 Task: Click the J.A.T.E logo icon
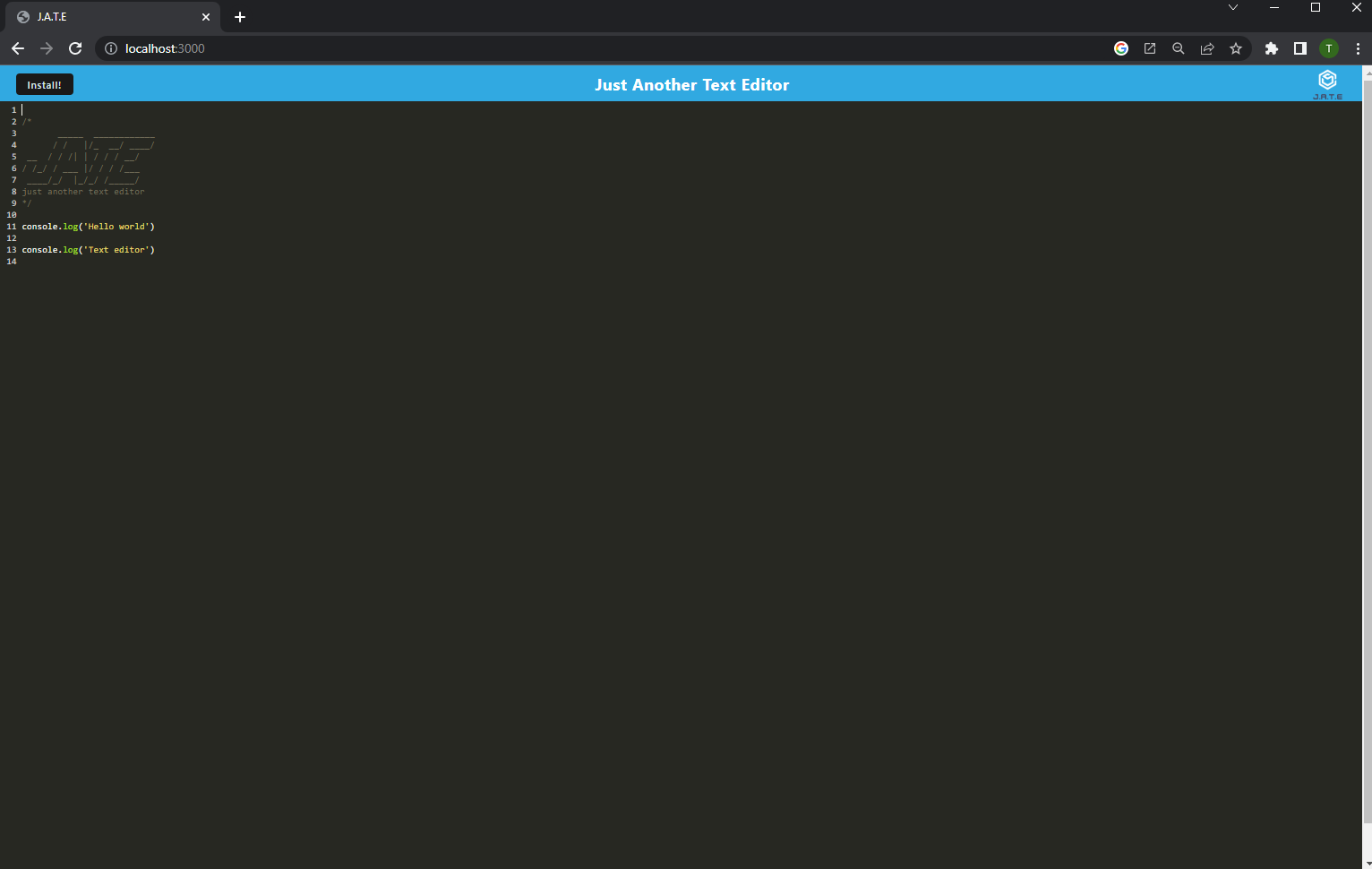(1328, 80)
